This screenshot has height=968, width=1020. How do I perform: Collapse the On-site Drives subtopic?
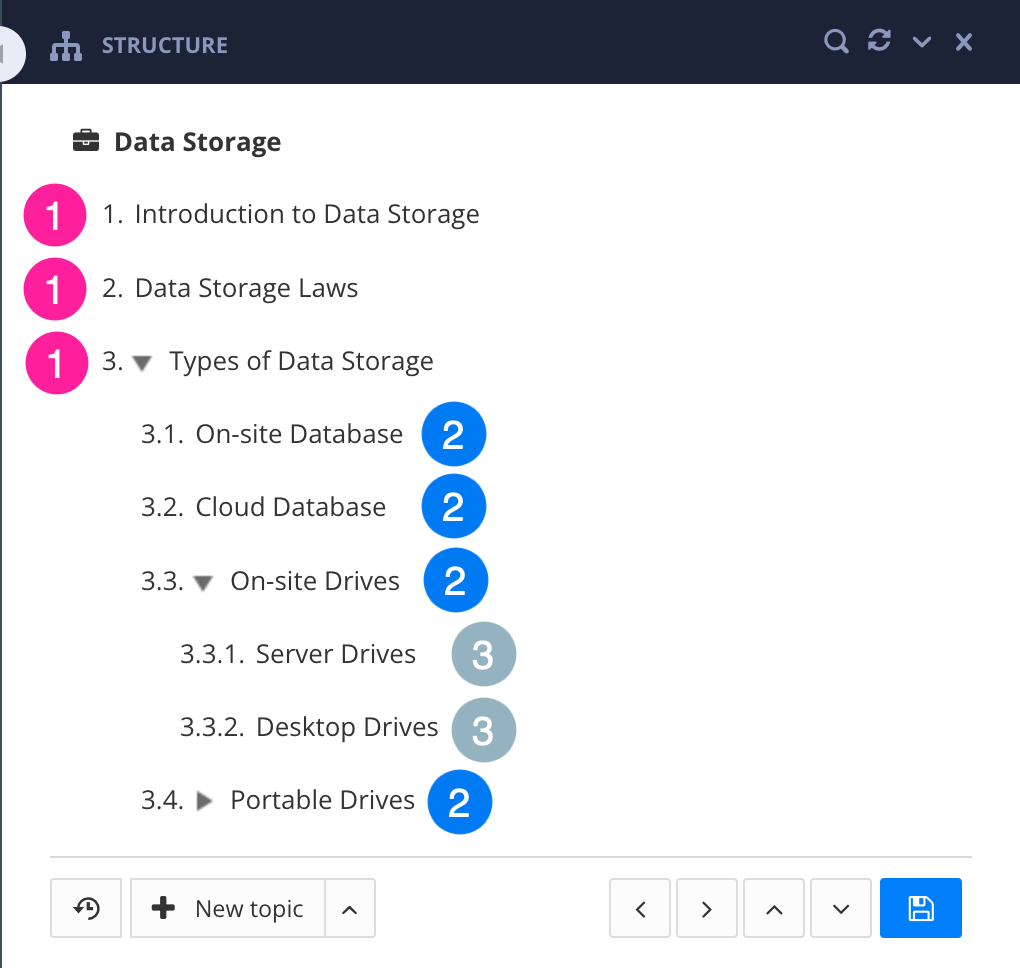point(203,583)
